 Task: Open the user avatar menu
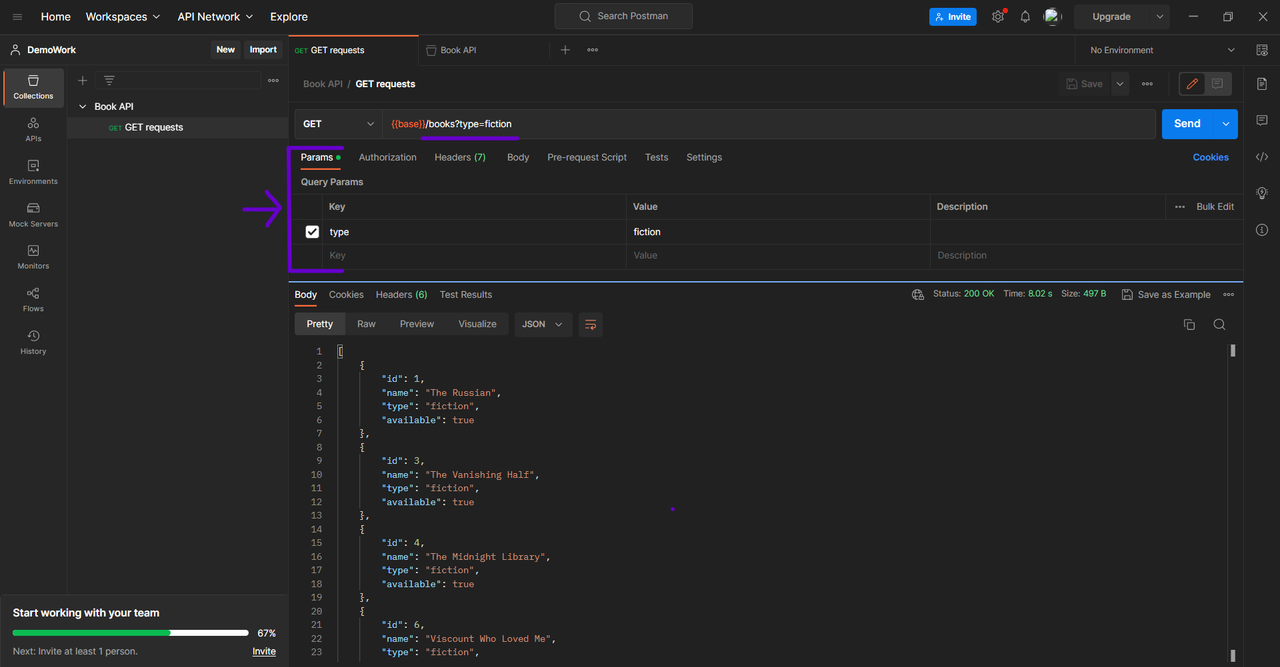(1052, 17)
